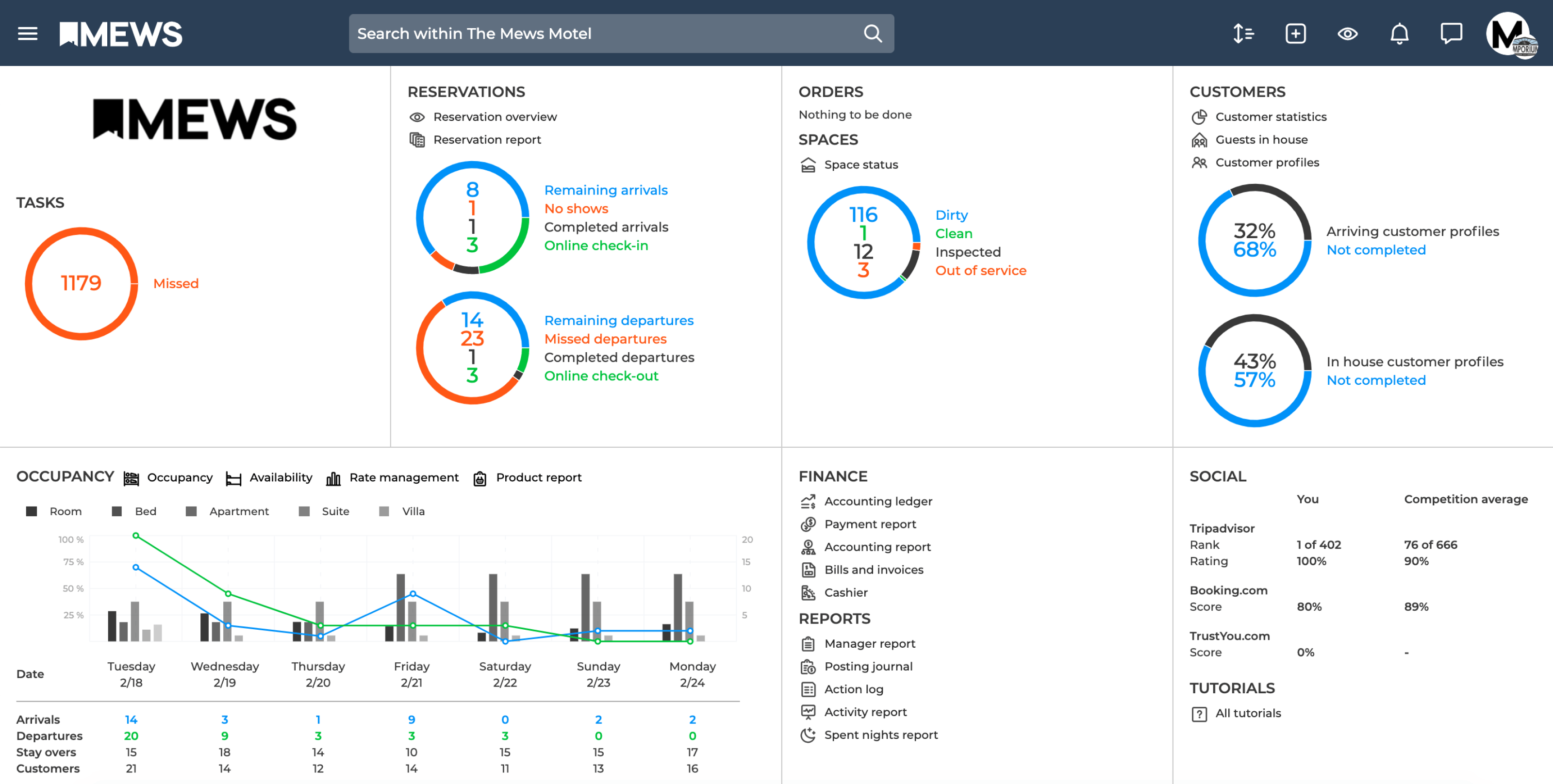Click the eye preview icon in the header
Screen dimensions: 1553x784
(x=1347, y=33)
